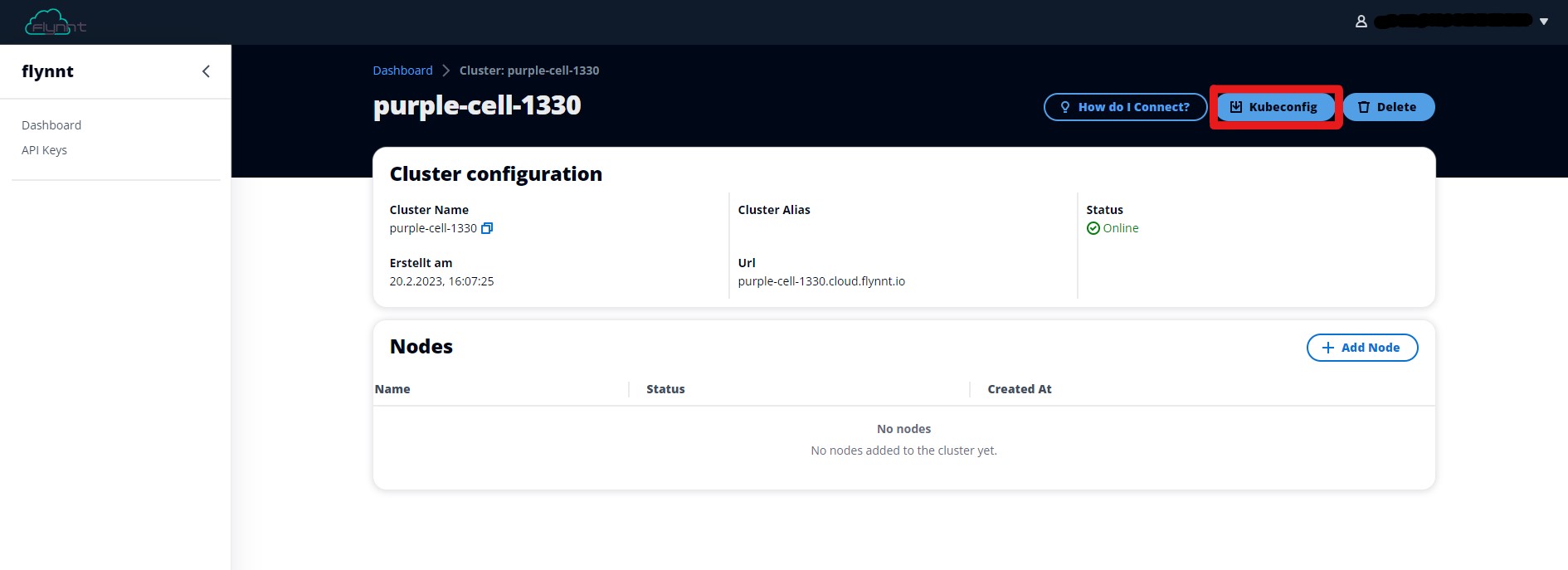1568x570 pixels.
Task: Click the Cluster Alias label
Action: [x=774, y=210]
